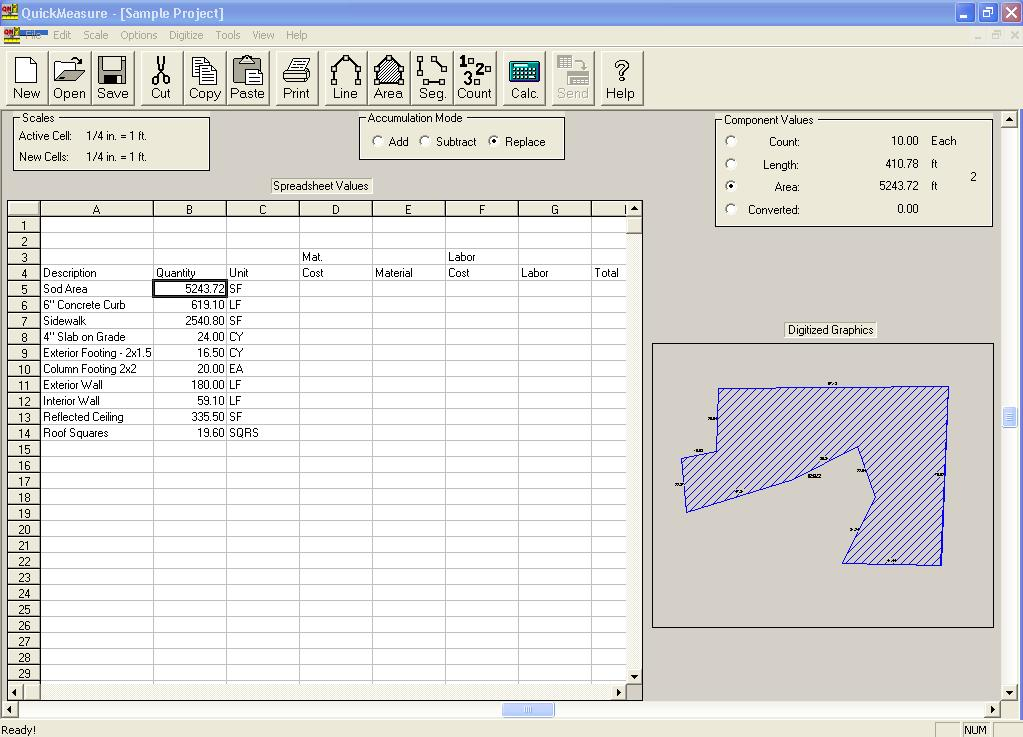Open the Scale menu
Screen dimensions: 1023x737
click(x=95, y=35)
